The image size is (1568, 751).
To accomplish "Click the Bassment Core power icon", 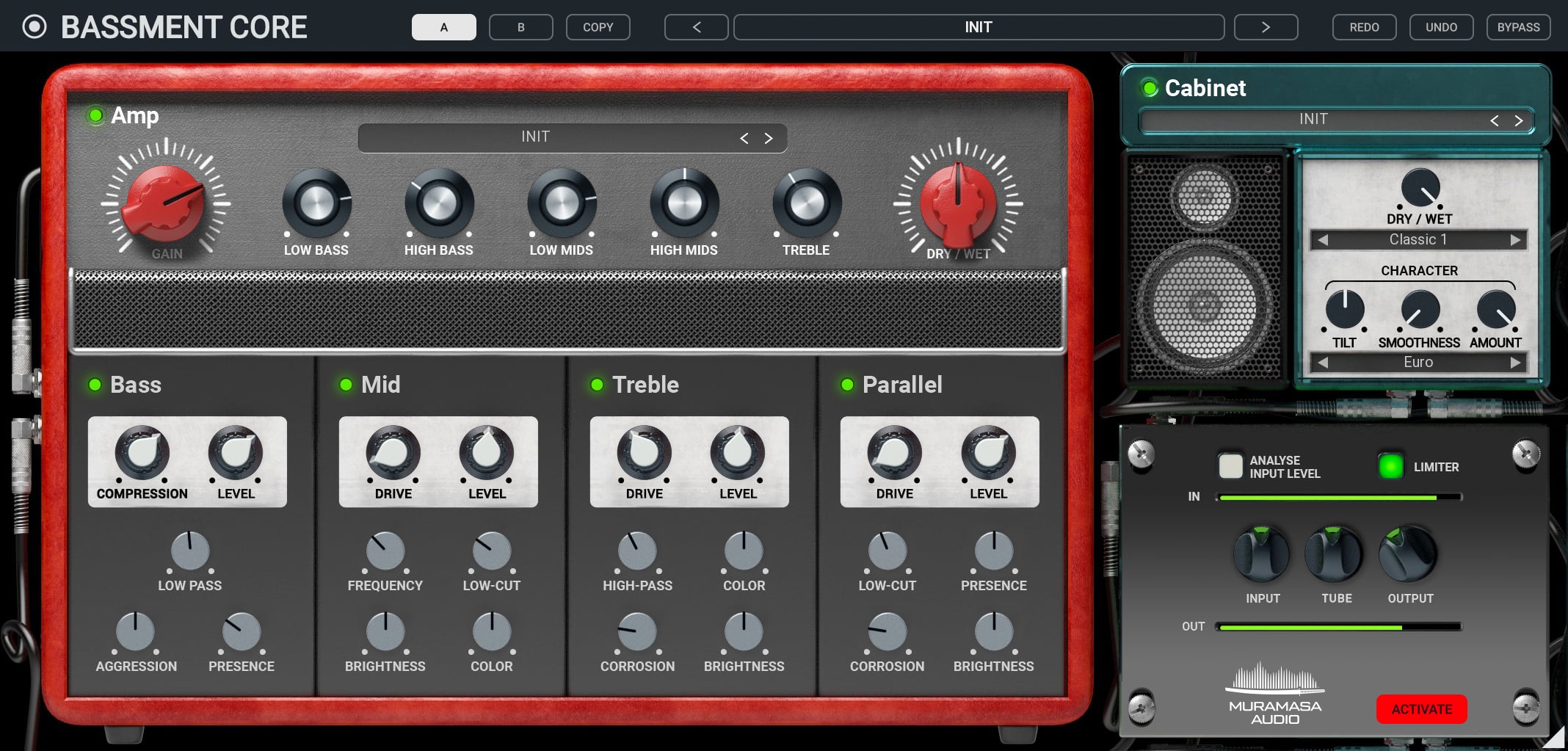I will tap(34, 27).
